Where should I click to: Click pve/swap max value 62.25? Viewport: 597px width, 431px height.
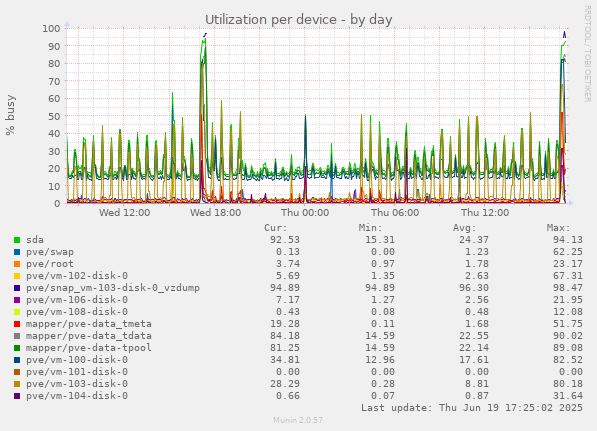tap(568, 252)
